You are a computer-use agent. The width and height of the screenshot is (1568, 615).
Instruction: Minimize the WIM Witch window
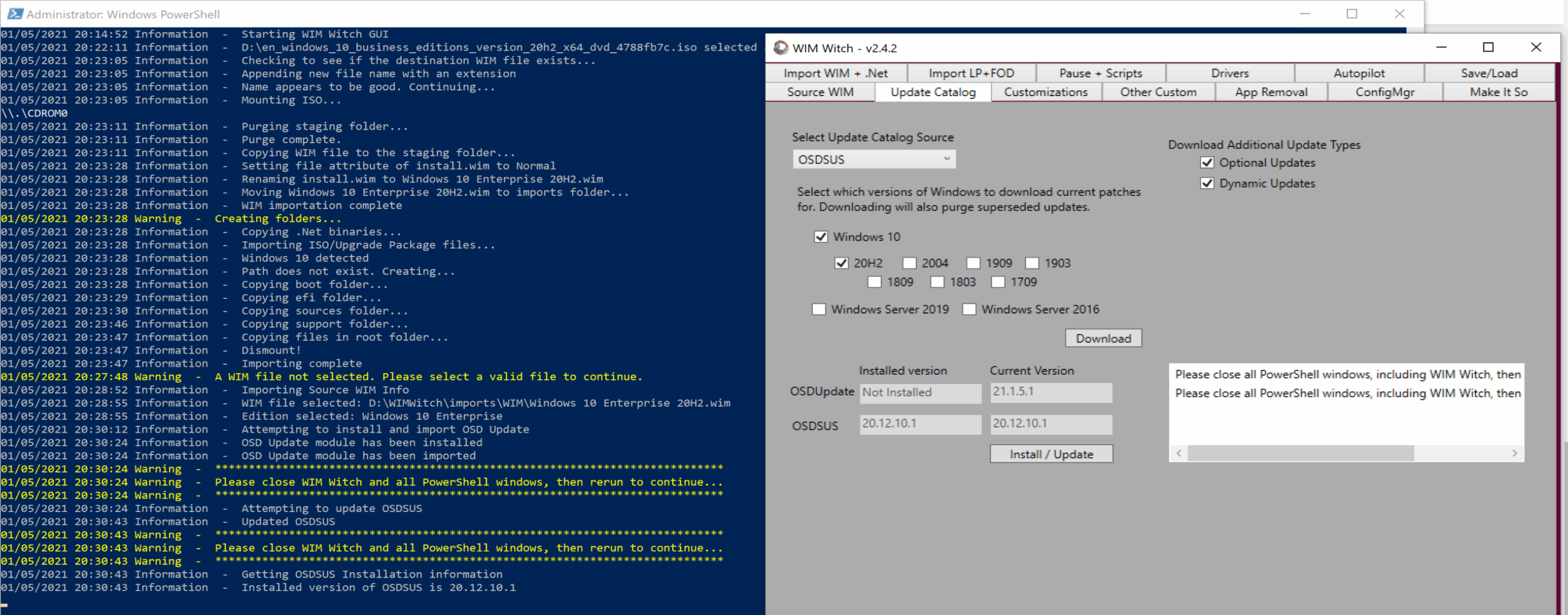[x=1441, y=47]
